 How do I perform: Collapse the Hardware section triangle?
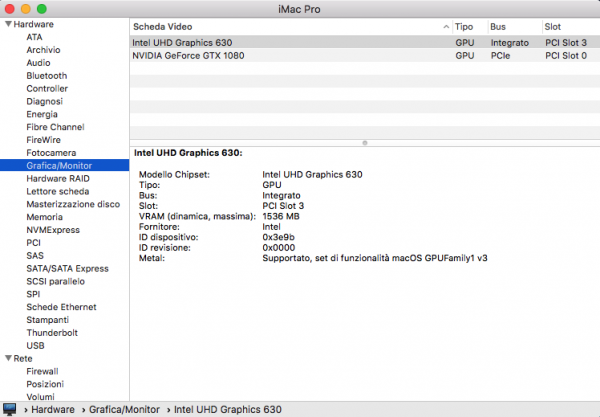(8, 24)
